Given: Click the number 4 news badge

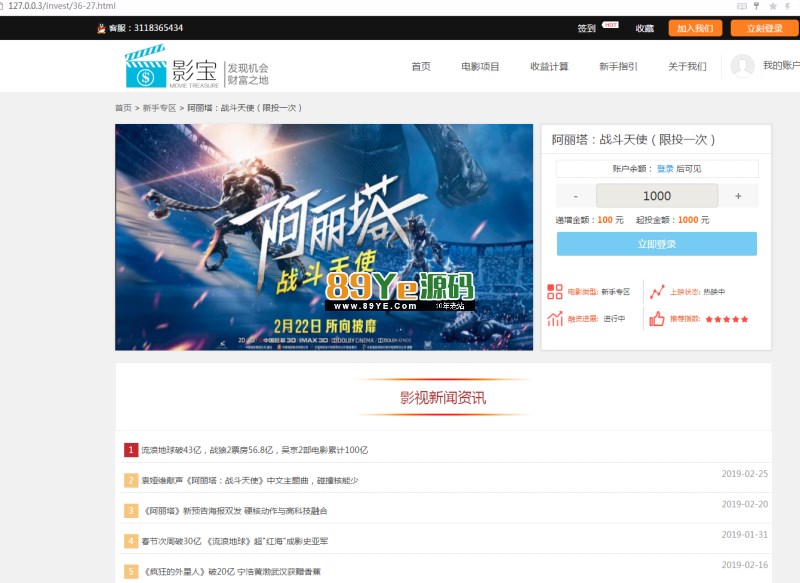Looking at the screenshot, I should point(131,541).
